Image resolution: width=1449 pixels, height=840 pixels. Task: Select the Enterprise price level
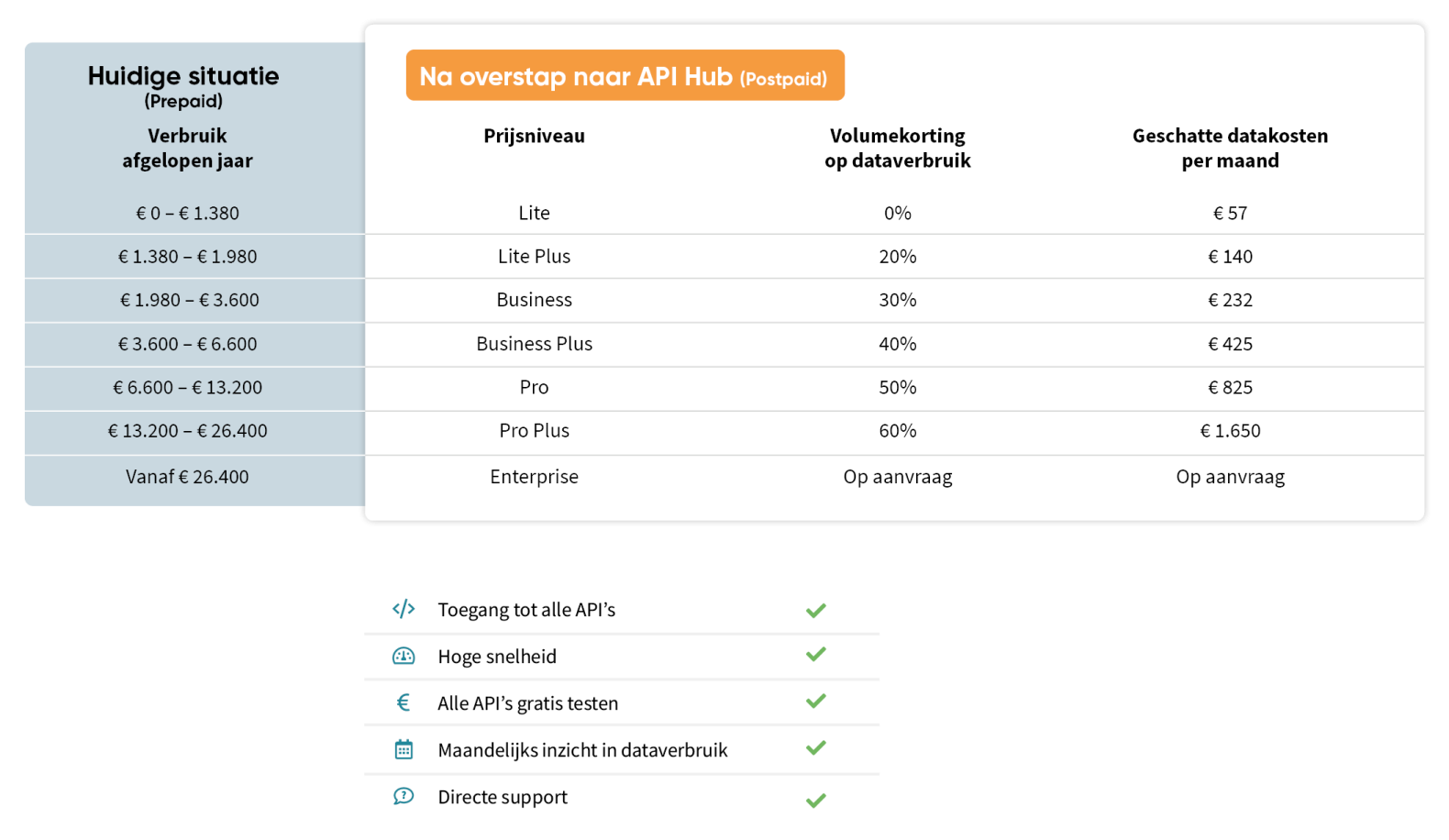[534, 477]
